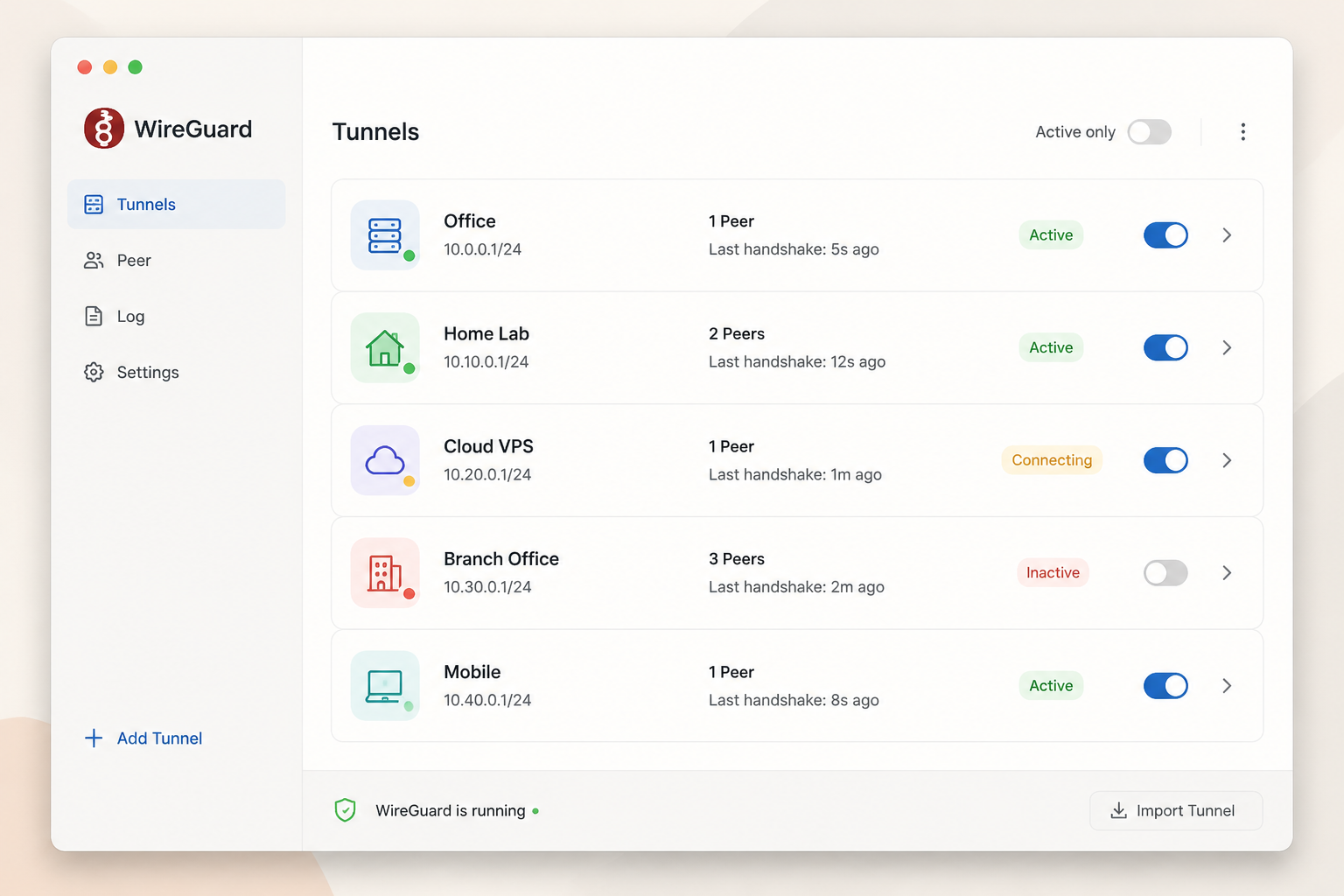Viewport: 1344px width, 896px height.
Task: Turn on the Branch Office tunnel switch
Action: coord(1165,573)
